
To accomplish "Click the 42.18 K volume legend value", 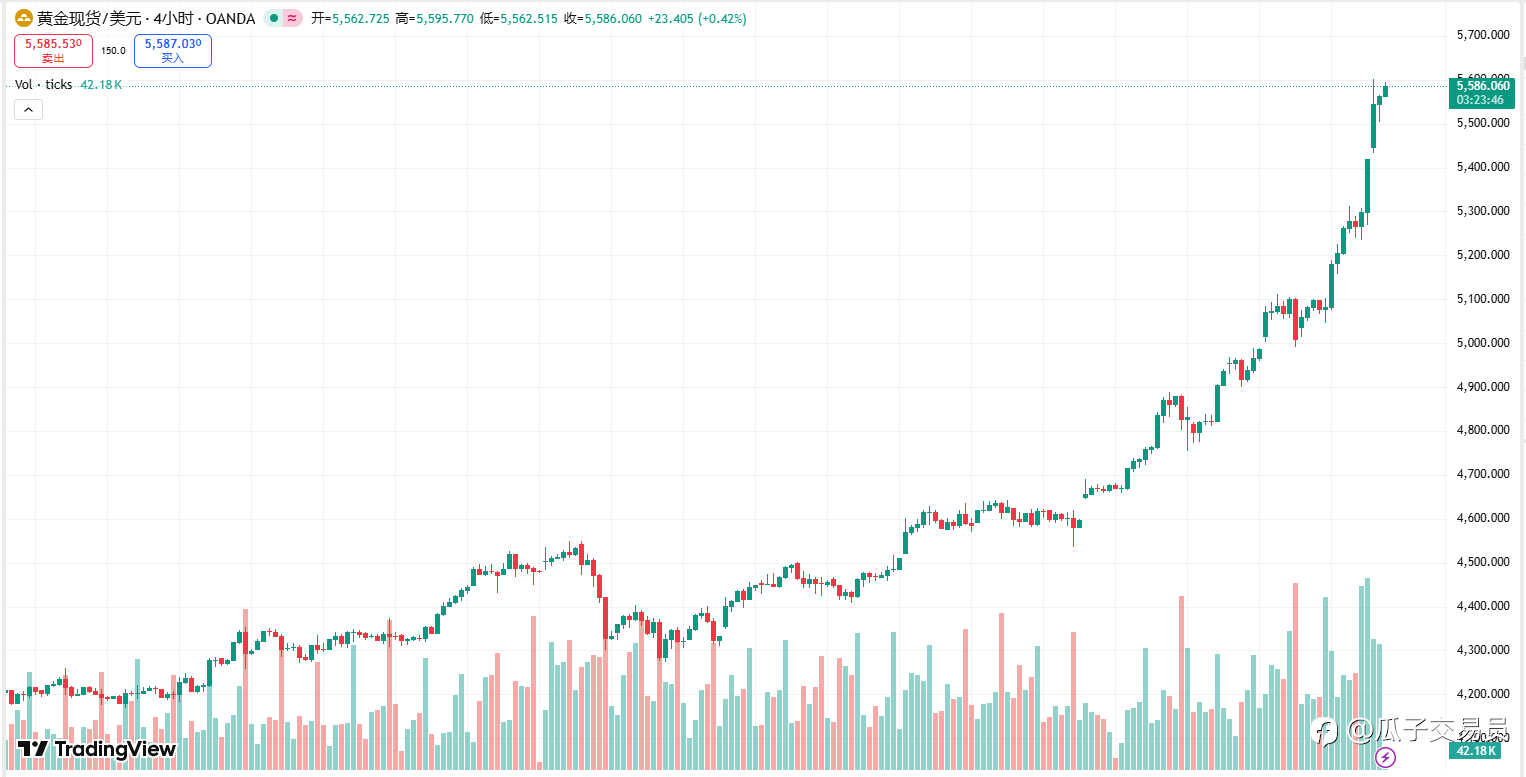I will [x=101, y=85].
